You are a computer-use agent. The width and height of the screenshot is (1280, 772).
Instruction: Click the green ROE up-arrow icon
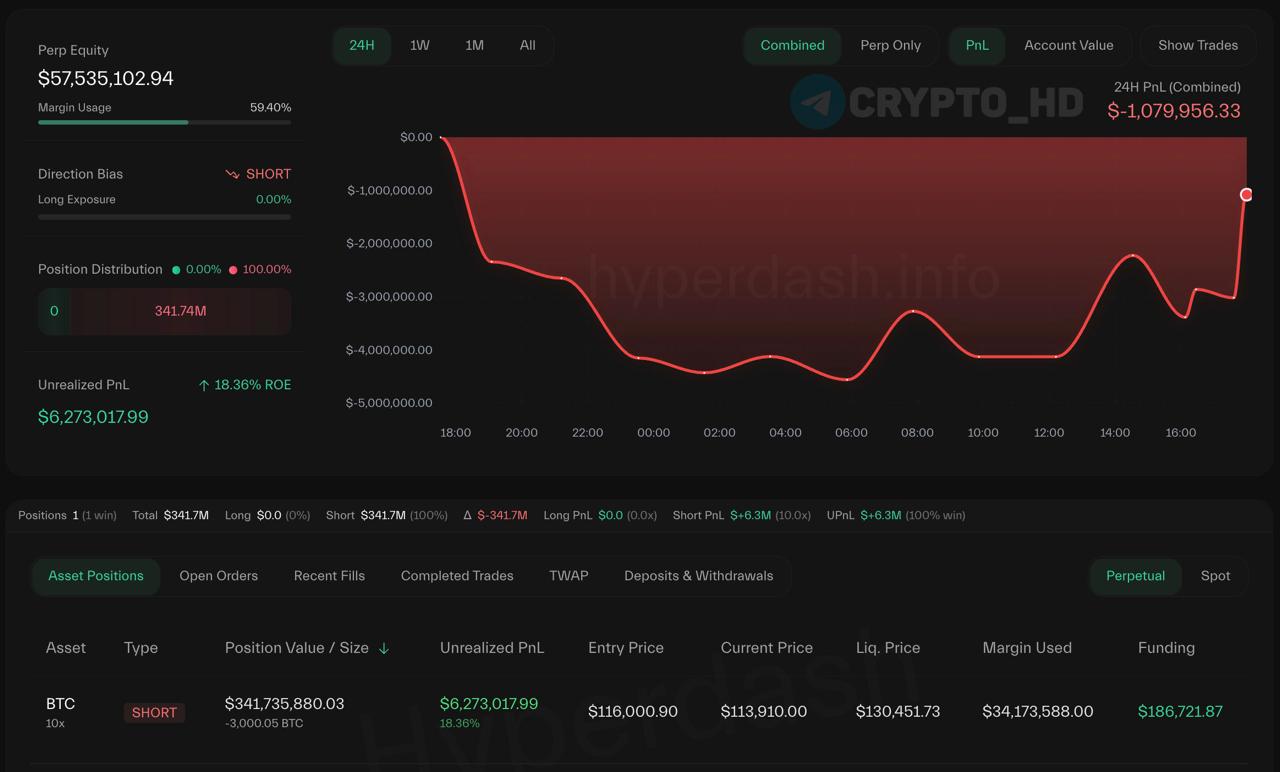pos(204,385)
